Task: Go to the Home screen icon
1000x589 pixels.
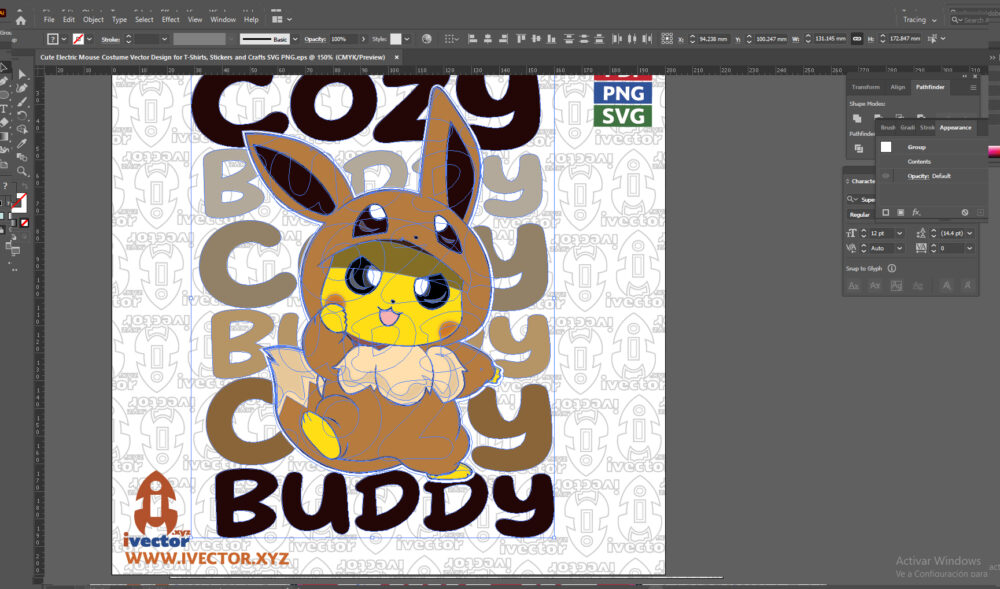Action: [20, 20]
